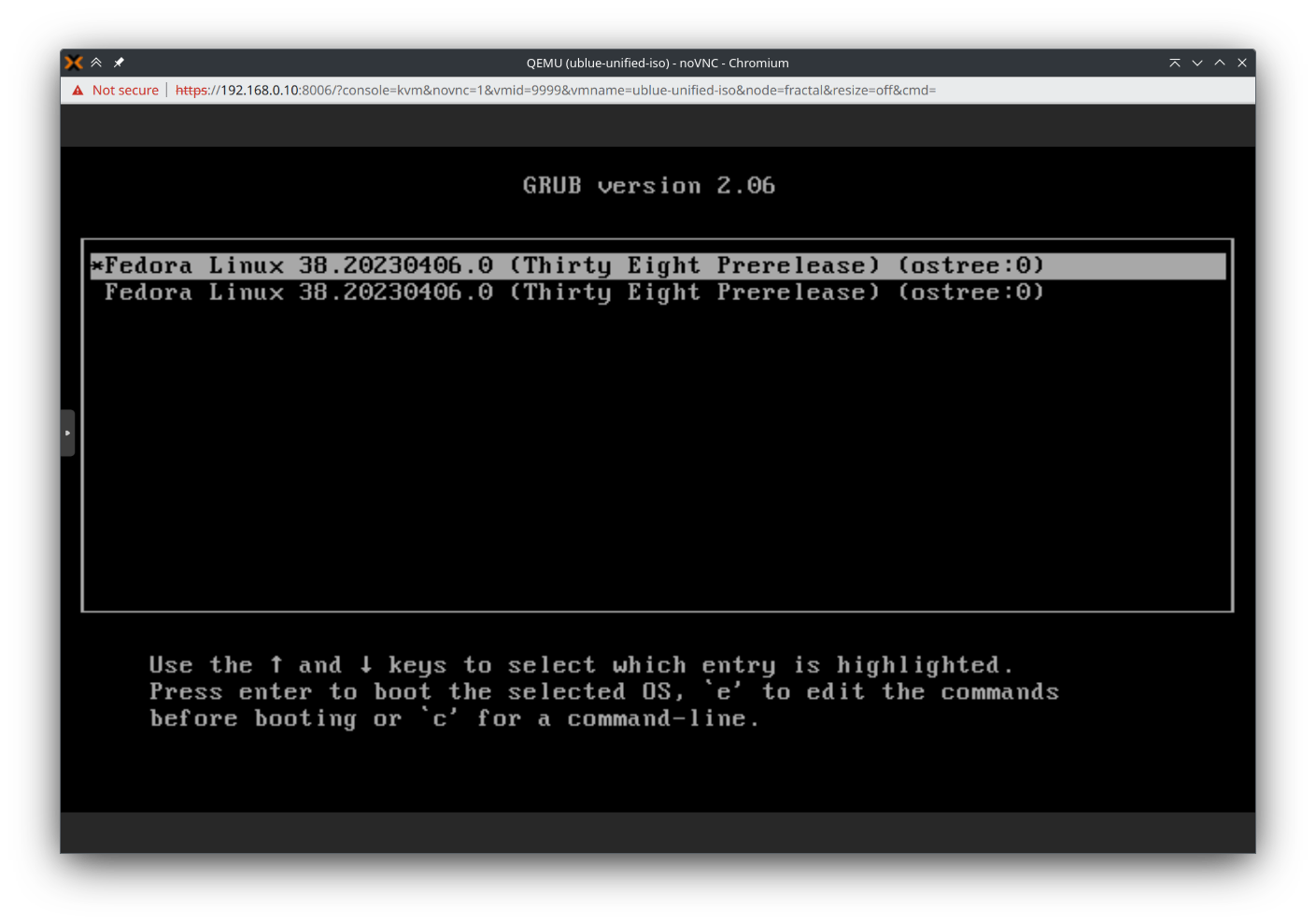Click the struck-through https text in the address bar
This screenshot has height=924, width=1316.
(x=191, y=90)
